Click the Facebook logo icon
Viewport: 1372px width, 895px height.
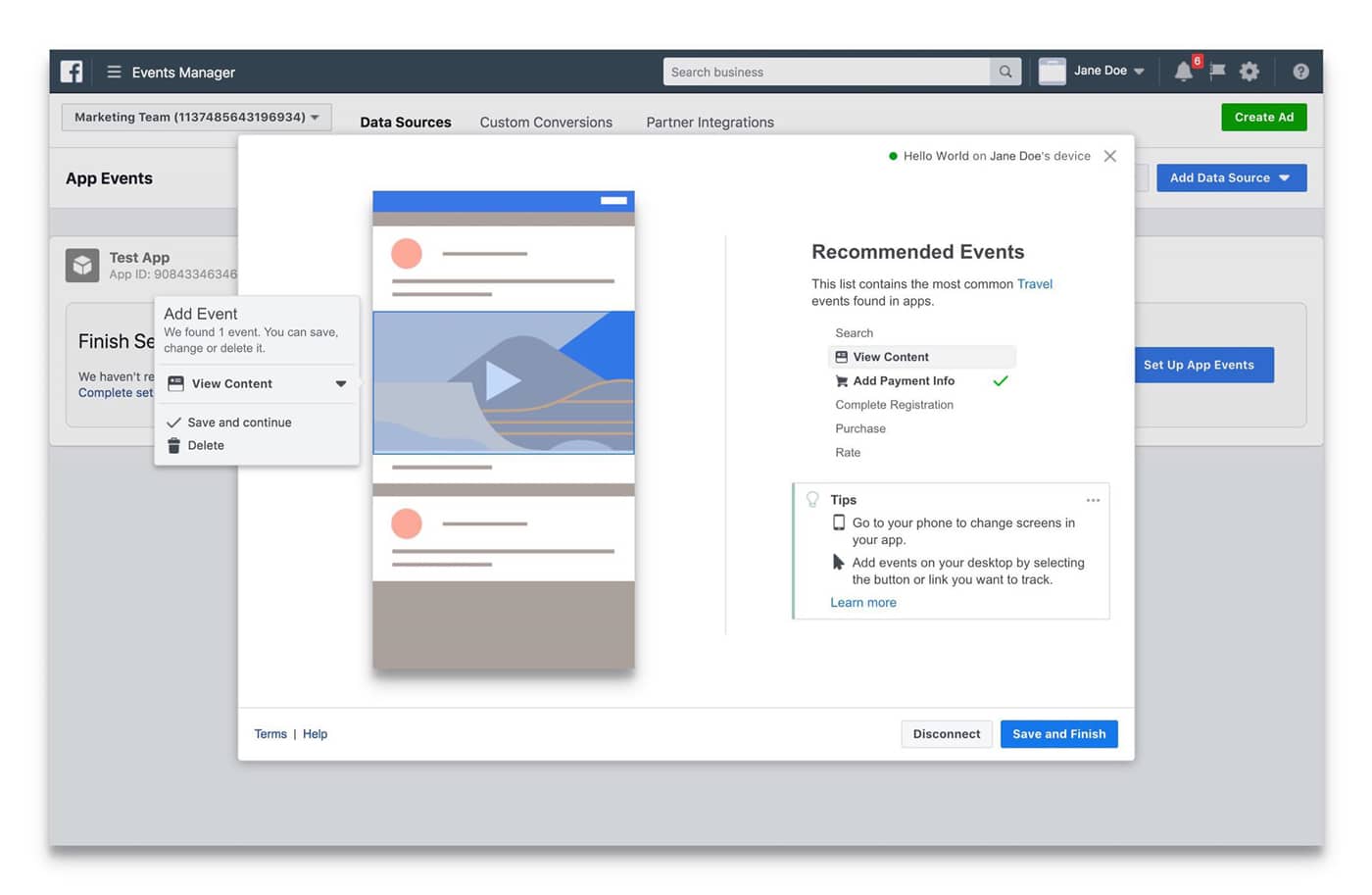[x=72, y=72]
